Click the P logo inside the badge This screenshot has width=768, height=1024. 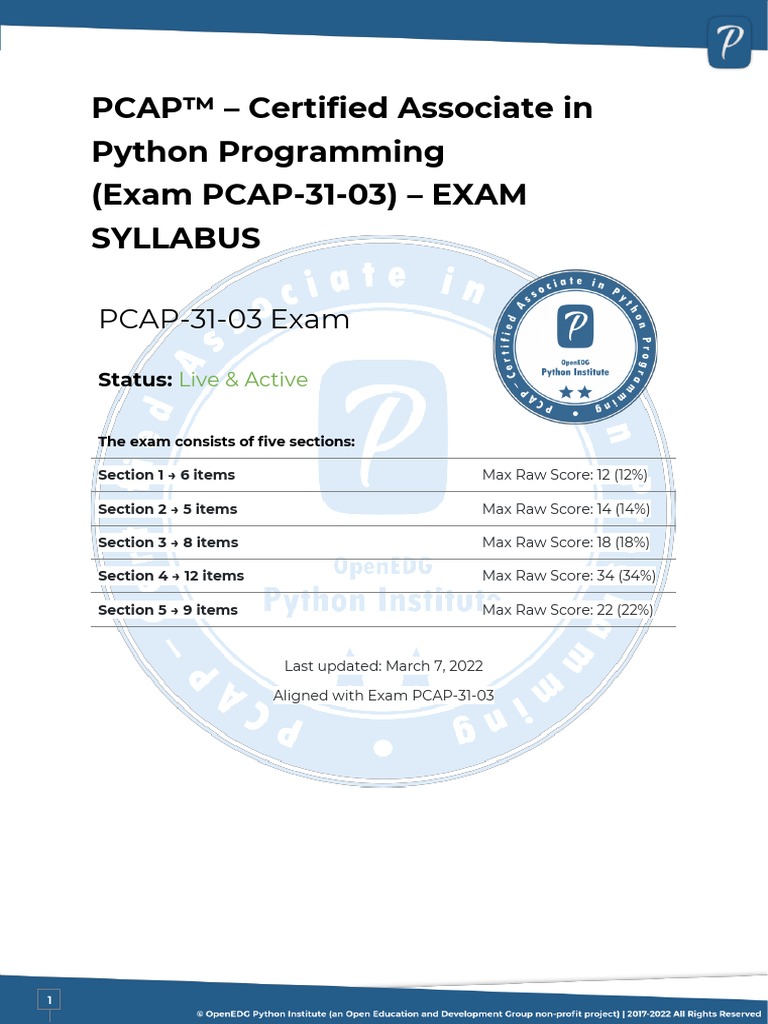point(575,327)
